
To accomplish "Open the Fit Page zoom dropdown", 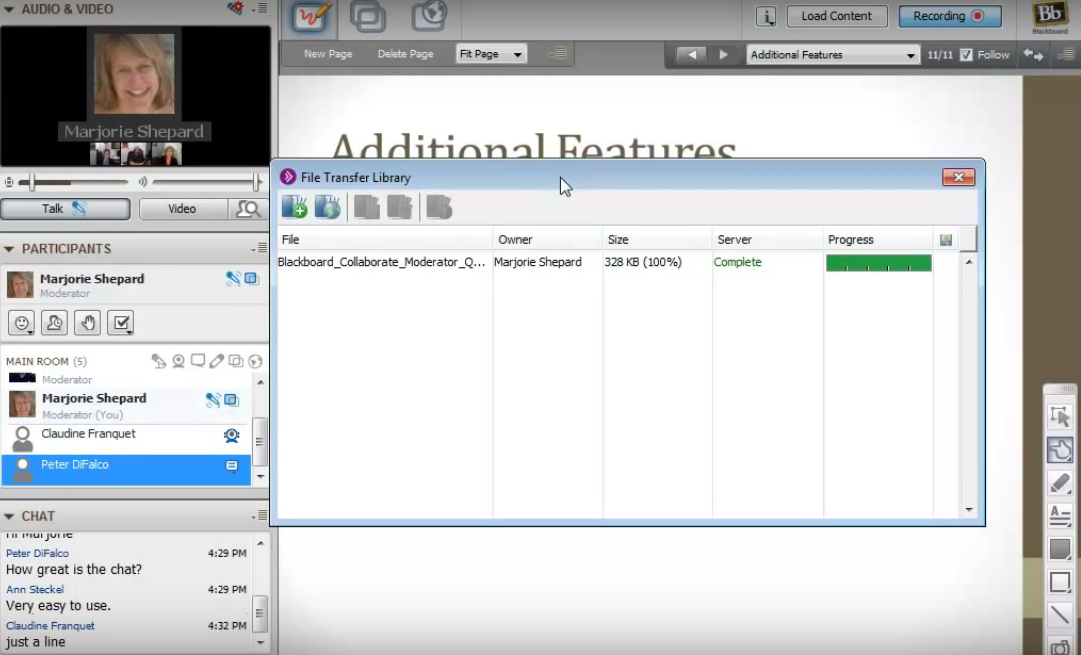I will coord(491,54).
